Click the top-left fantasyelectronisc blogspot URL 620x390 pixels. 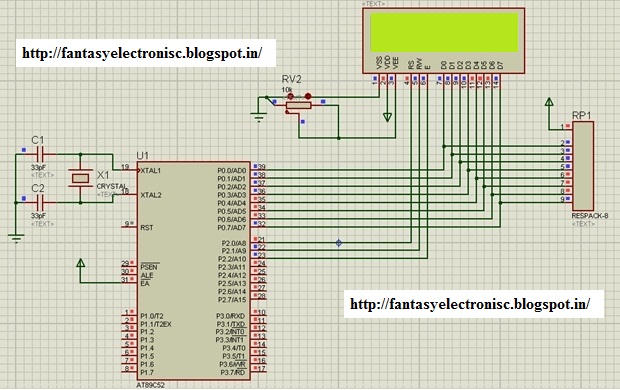(x=142, y=53)
